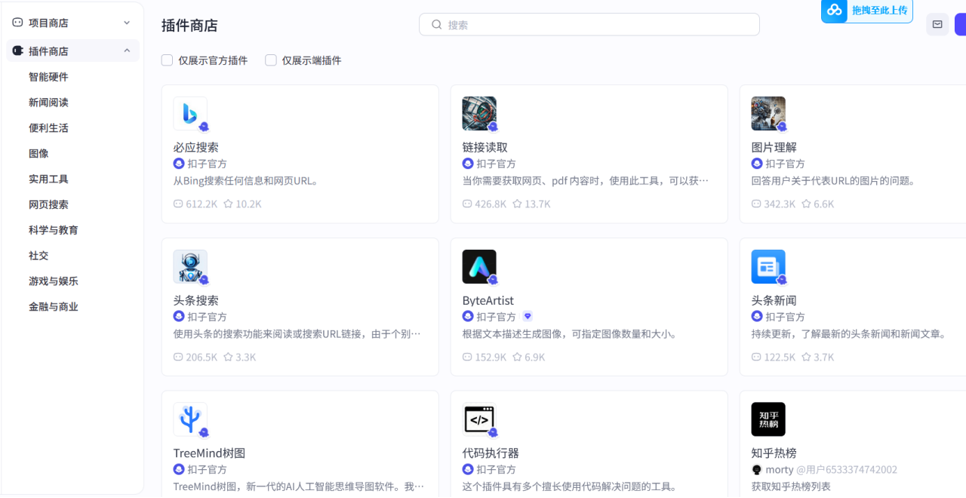Click the star icon on 头条搜索 card

[x=228, y=356]
